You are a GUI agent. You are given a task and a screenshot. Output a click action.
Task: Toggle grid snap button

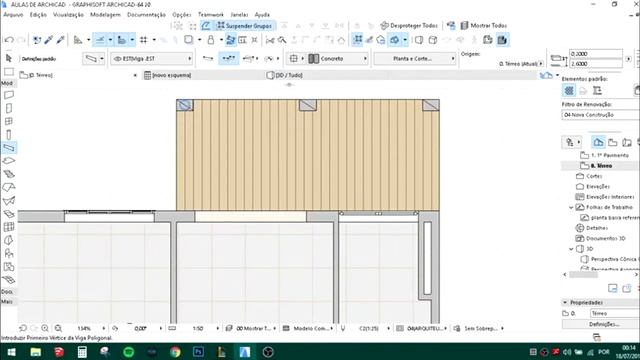[144, 40]
